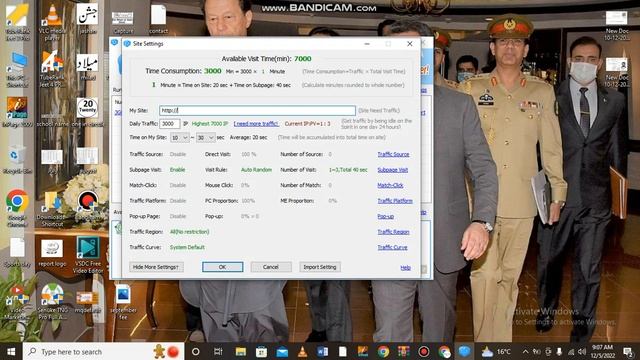
Task: Open the weather widget showing 16°C
Action: pos(496,351)
